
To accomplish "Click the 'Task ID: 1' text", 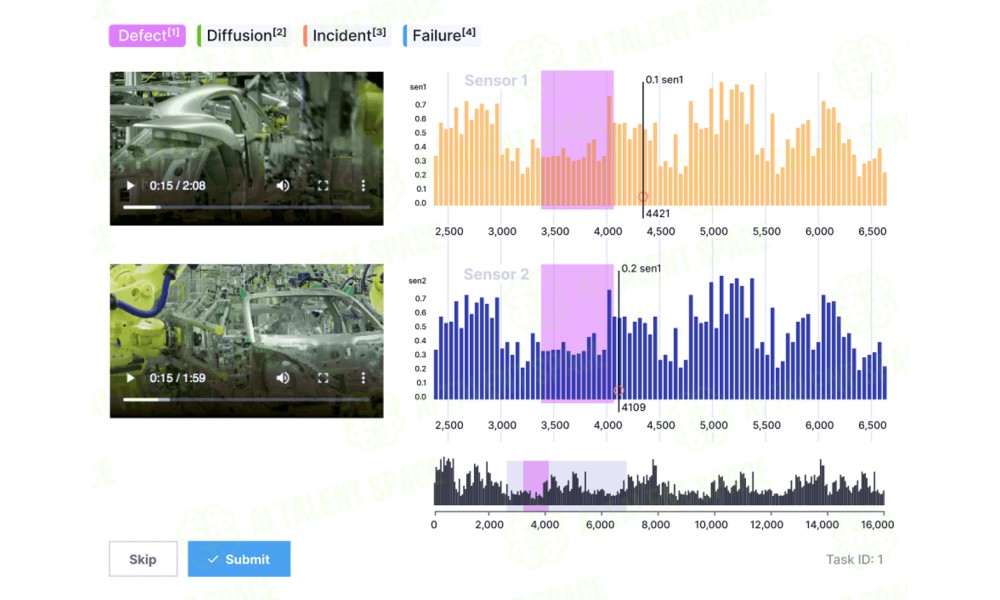I will (855, 559).
